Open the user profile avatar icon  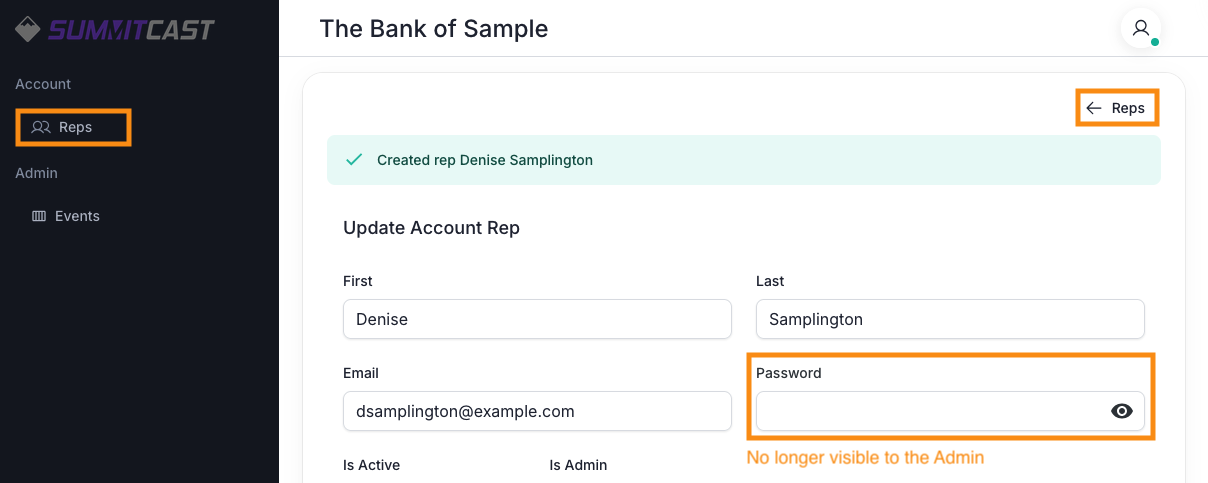tap(1140, 28)
